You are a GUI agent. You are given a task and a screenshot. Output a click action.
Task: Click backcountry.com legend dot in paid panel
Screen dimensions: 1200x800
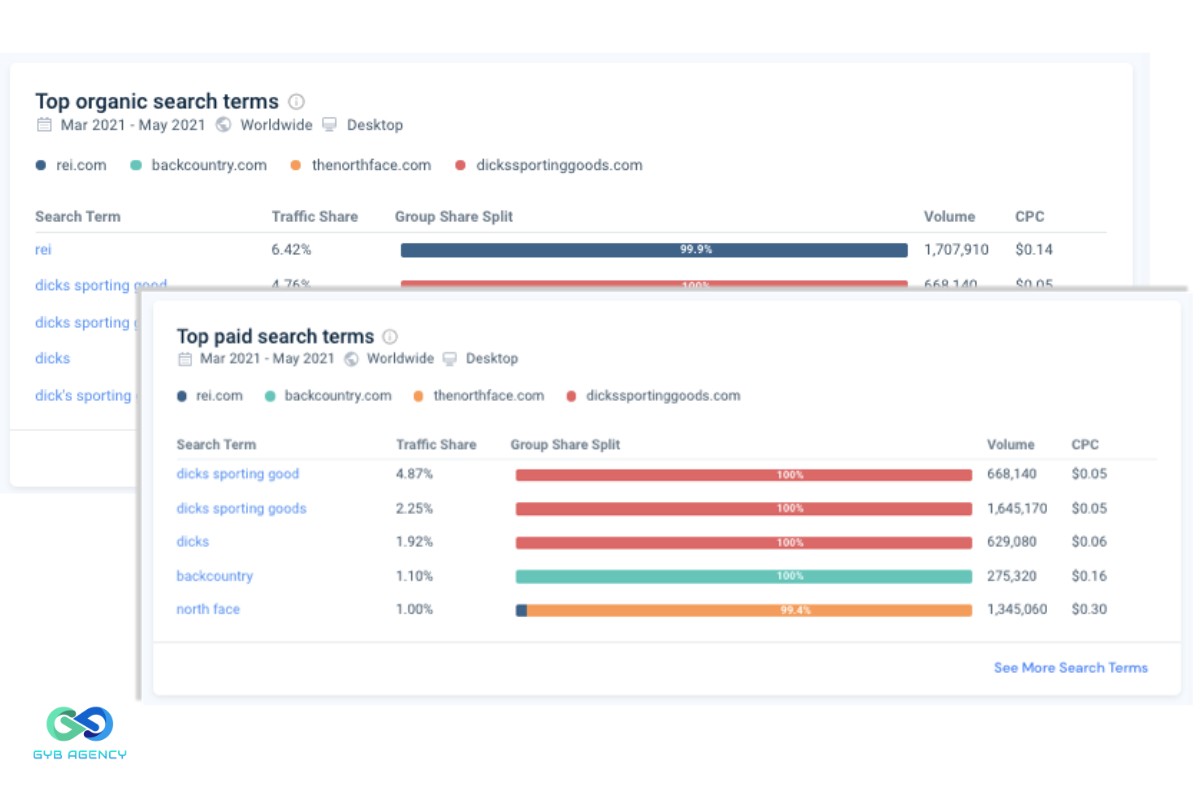(x=270, y=396)
